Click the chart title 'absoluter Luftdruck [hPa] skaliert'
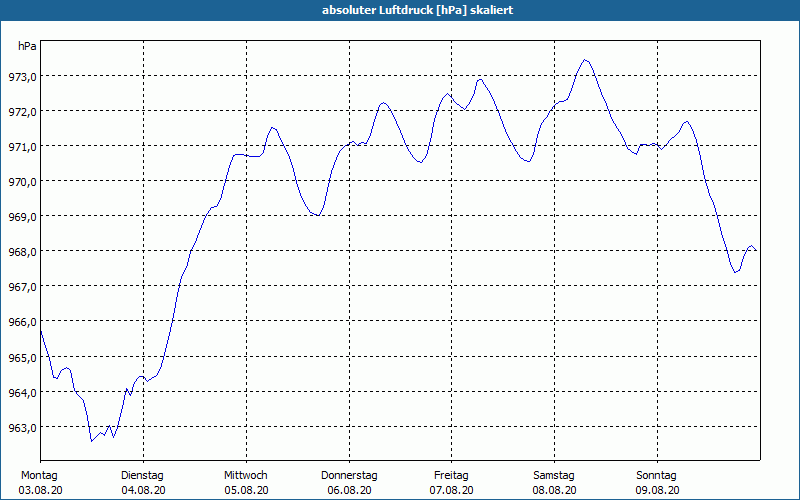 (x=417, y=10)
